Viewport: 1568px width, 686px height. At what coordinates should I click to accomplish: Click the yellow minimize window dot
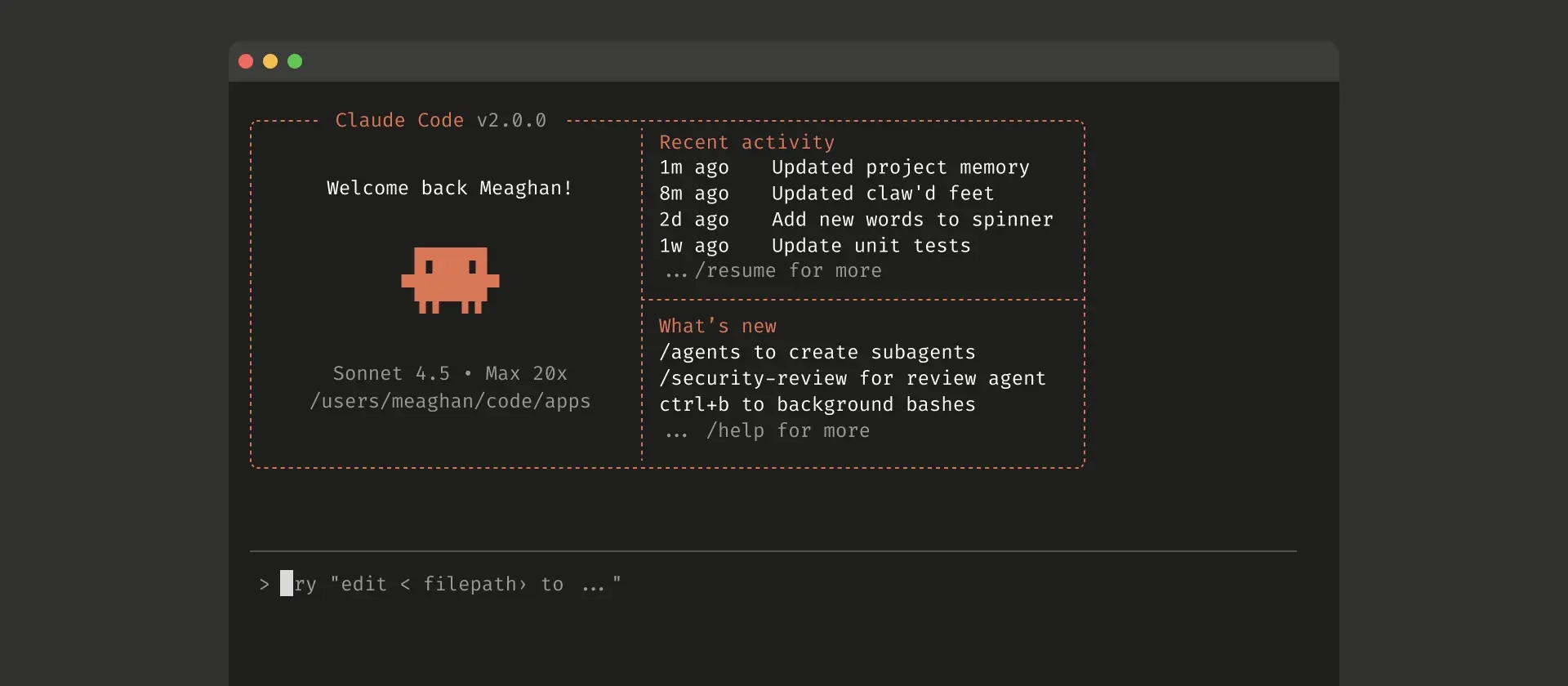[270, 61]
